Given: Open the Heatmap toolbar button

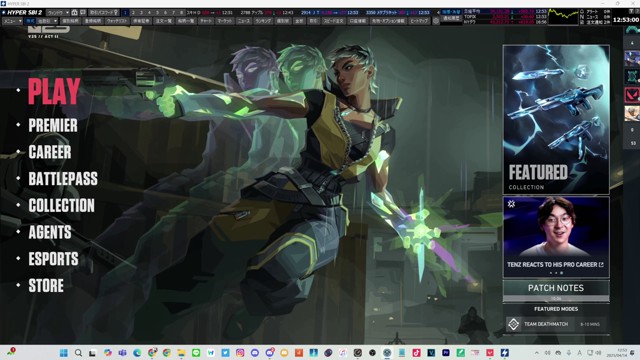Looking at the screenshot, I should tap(420, 21).
